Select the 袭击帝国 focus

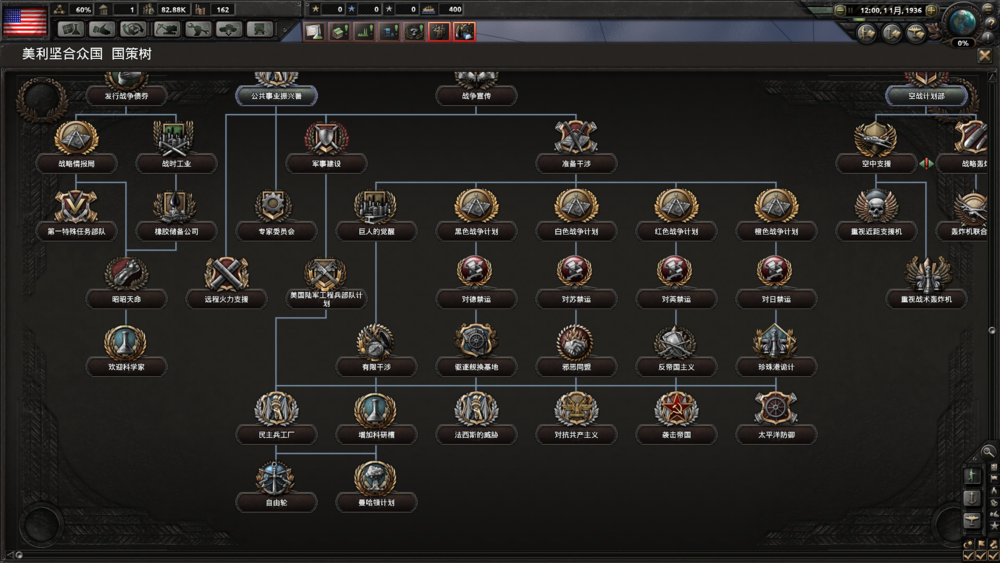(x=676, y=418)
